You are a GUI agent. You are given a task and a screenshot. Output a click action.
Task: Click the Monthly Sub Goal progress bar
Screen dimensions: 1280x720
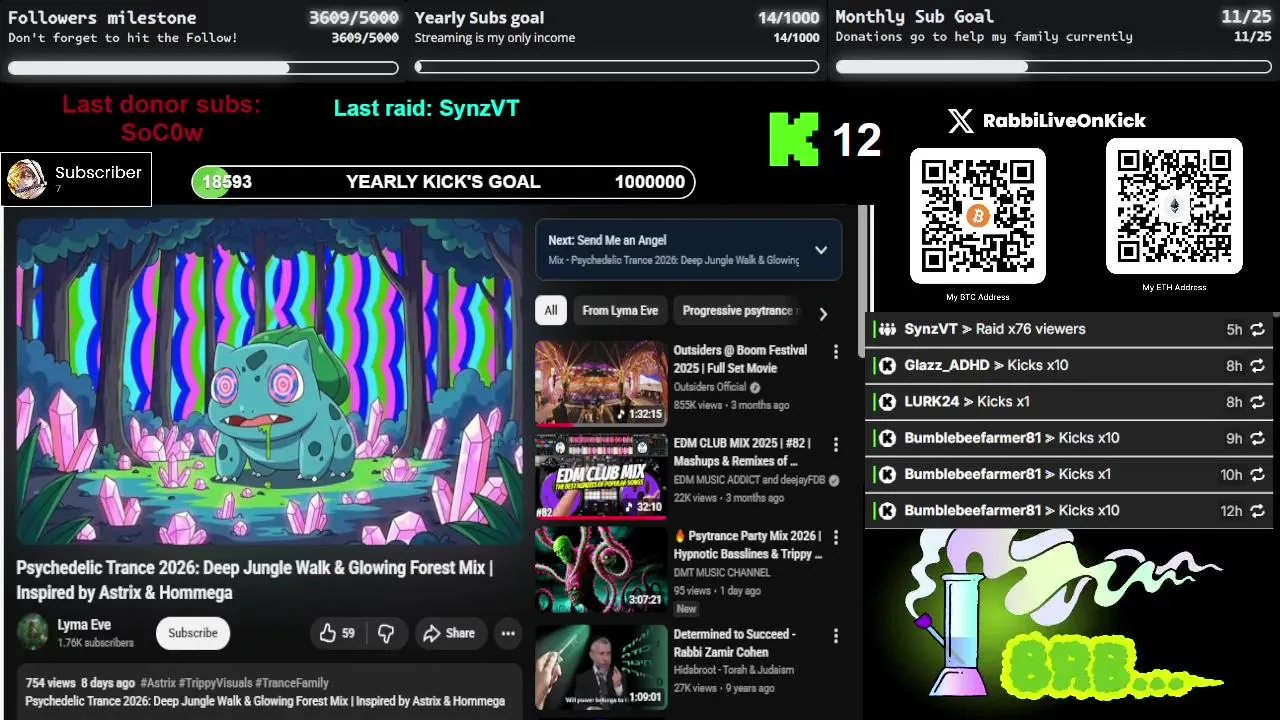1053,67
